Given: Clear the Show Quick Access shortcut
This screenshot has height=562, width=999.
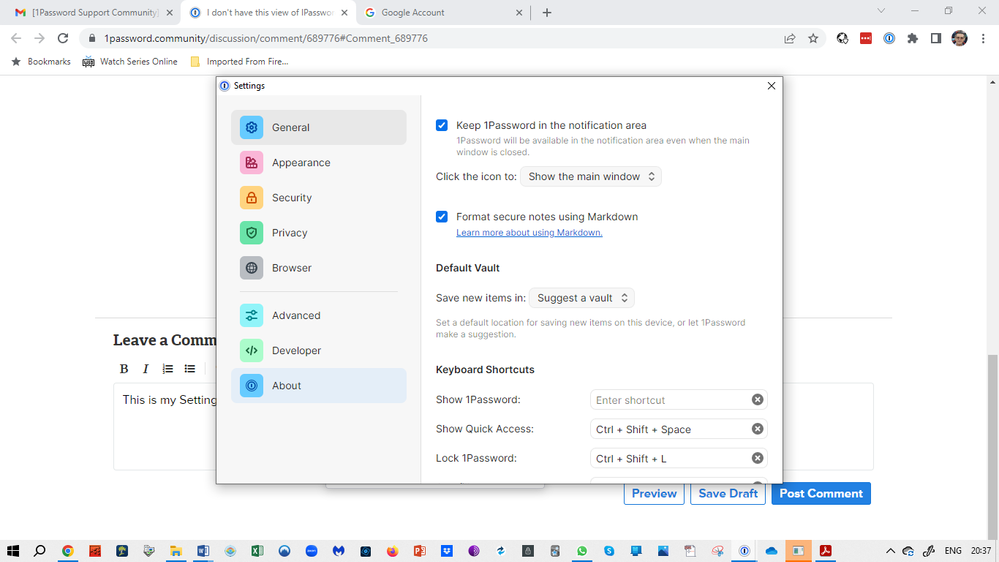Looking at the screenshot, I should point(757,429).
